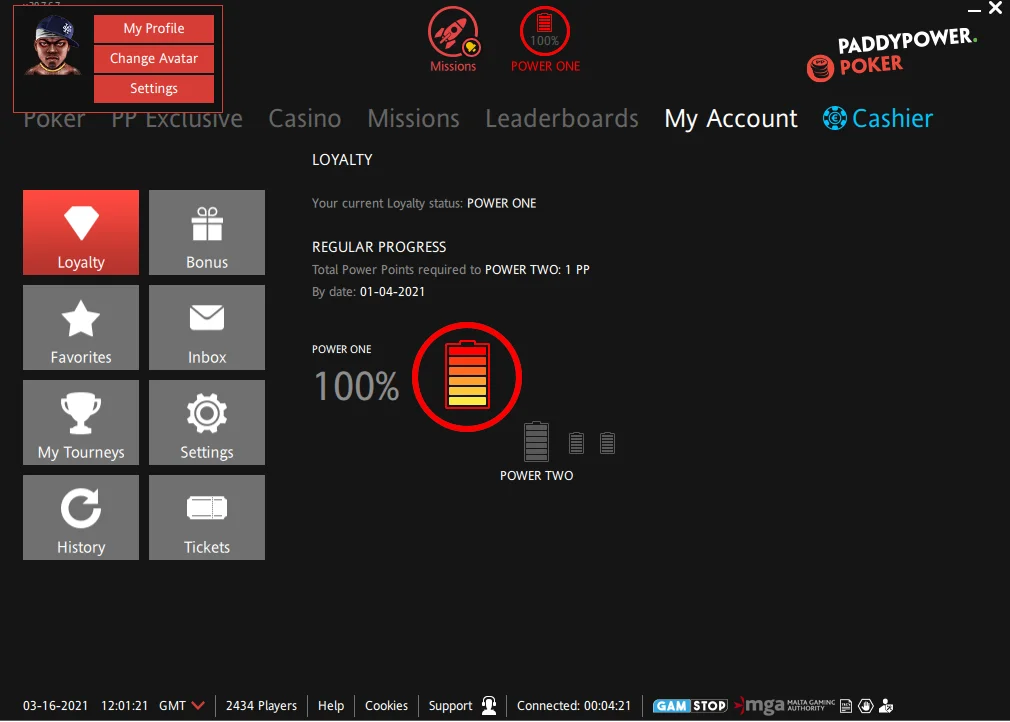Click the Change Avatar button

coord(154,59)
